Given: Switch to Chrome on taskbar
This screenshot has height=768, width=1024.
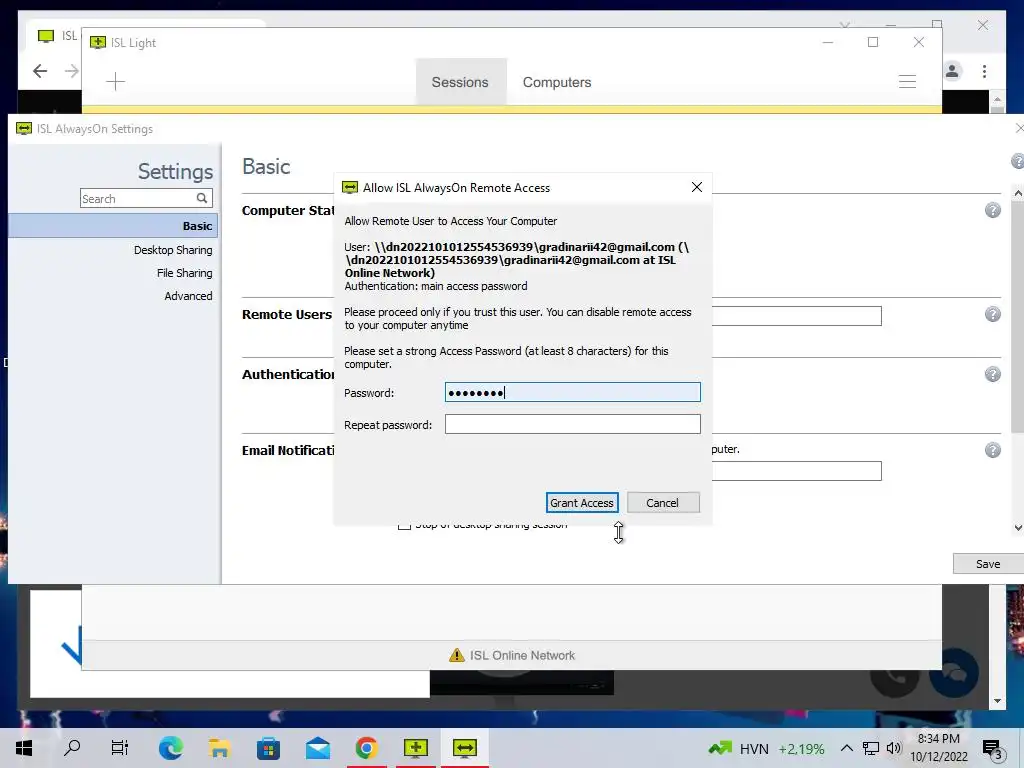Looking at the screenshot, I should [366, 748].
